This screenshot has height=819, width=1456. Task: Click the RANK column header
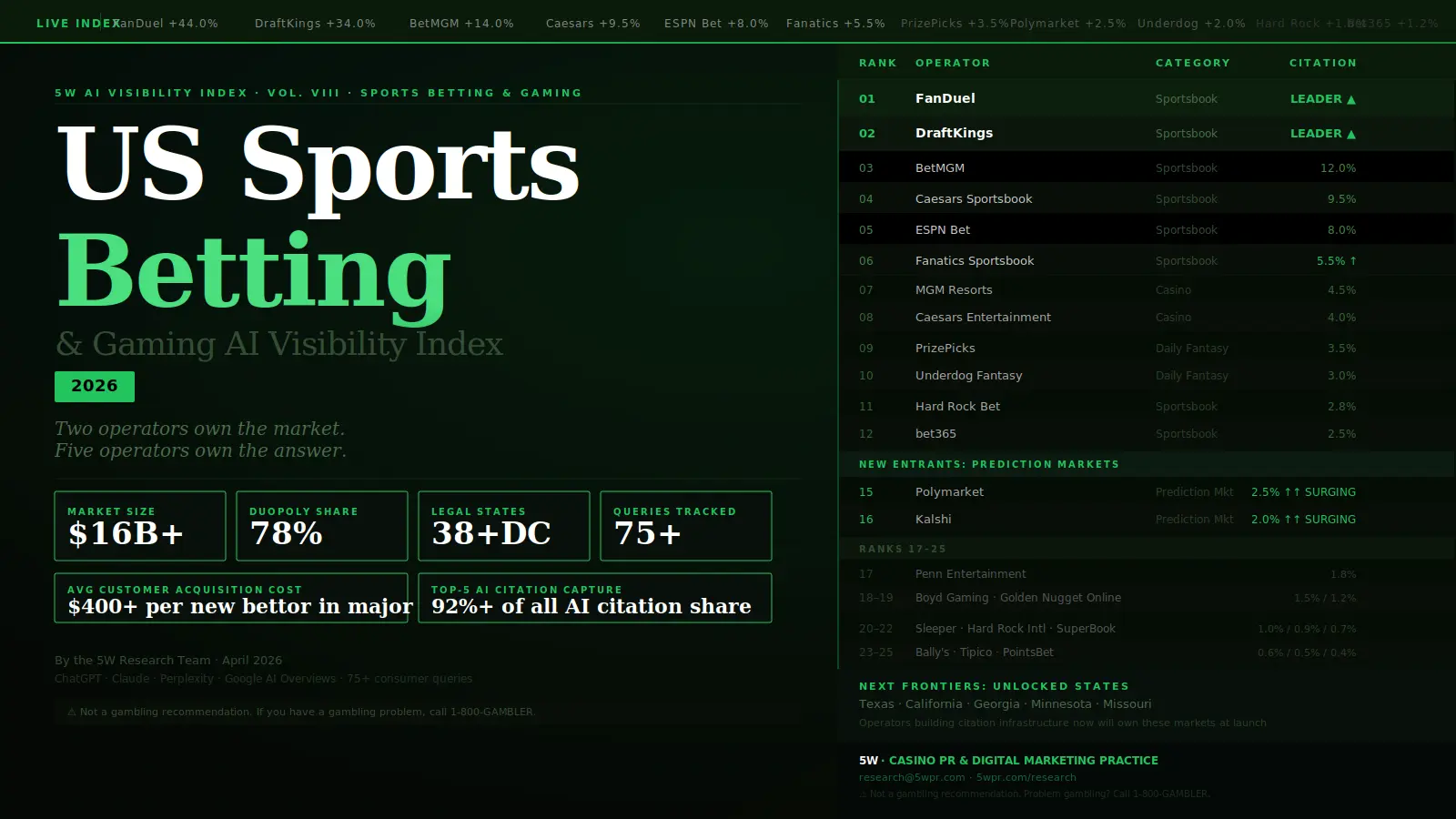pyautogui.click(x=878, y=63)
